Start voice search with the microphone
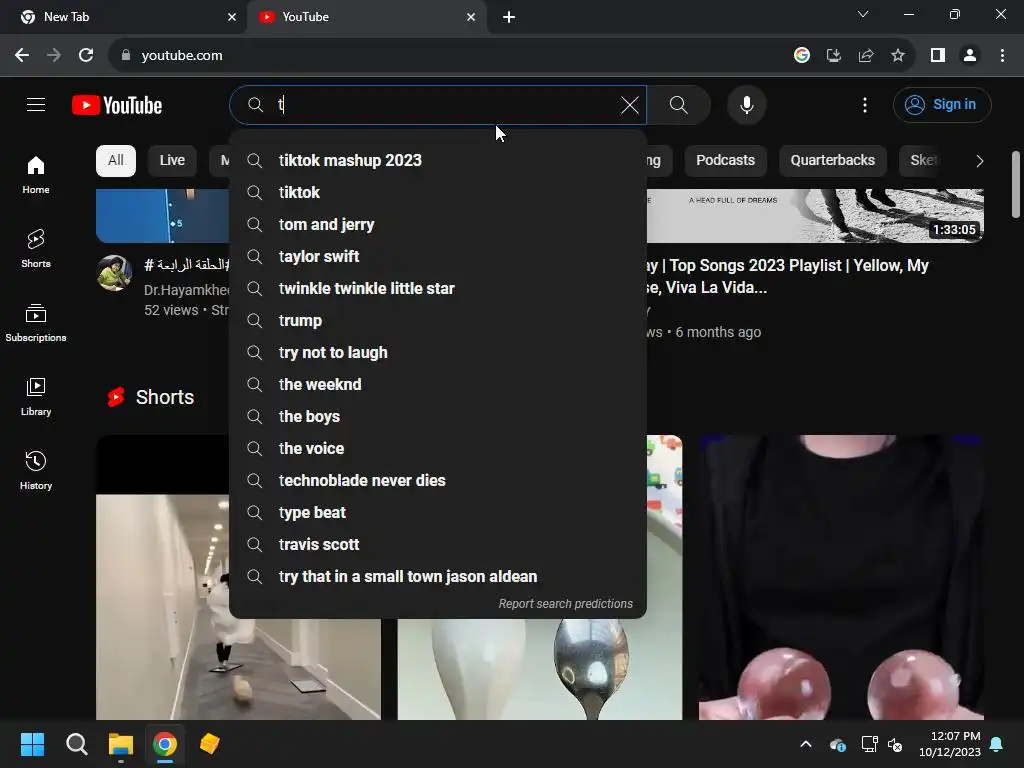The width and height of the screenshot is (1024, 768). [746, 105]
